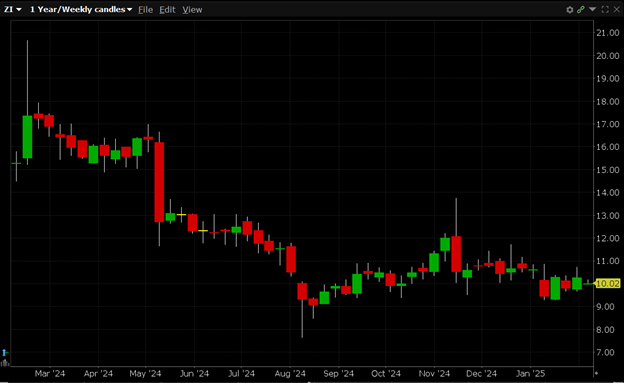Open the chart settings gear icon
Image resolution: width=624 pixels, height=383 pixels.
point(569,10)
